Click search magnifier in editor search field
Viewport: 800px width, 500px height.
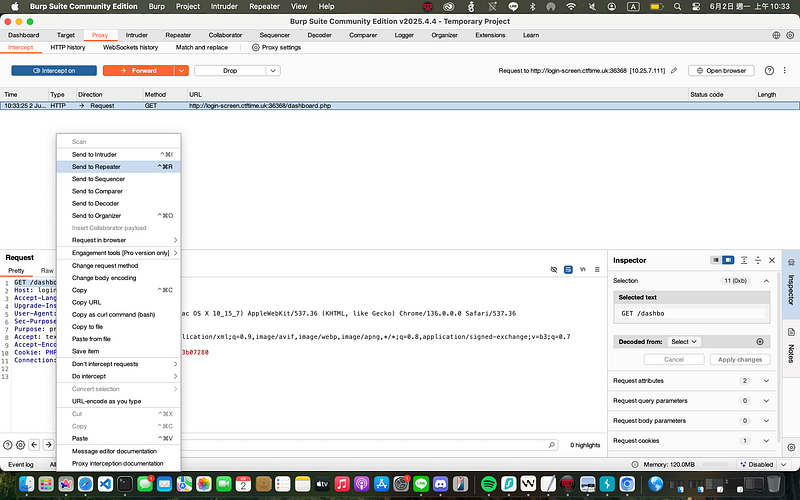[552, 445]
